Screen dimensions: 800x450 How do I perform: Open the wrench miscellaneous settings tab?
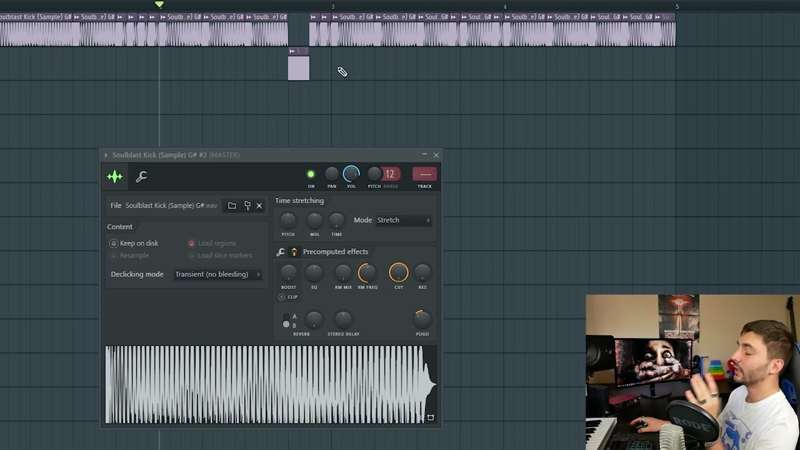[x=141, y=177]
